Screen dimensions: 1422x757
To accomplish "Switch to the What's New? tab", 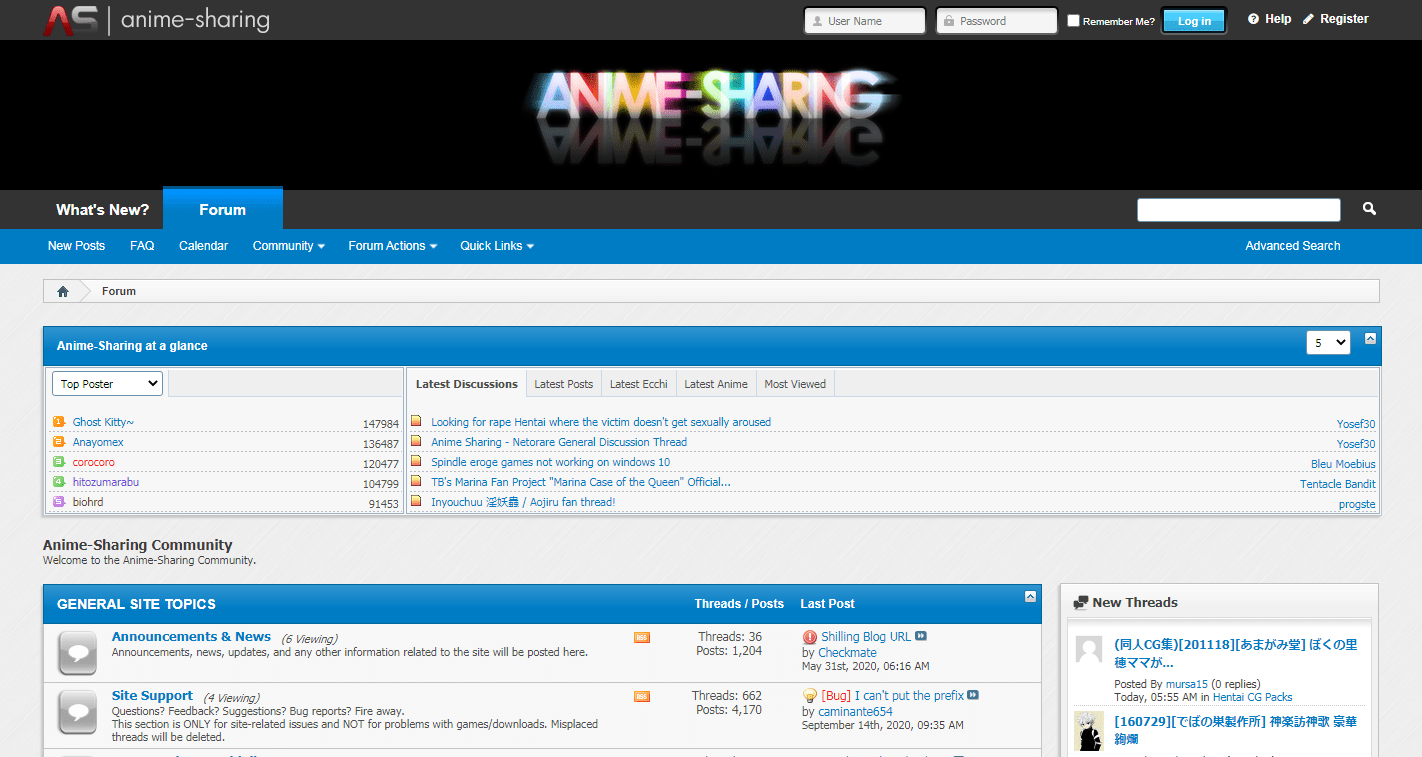I will click(102, 210).
